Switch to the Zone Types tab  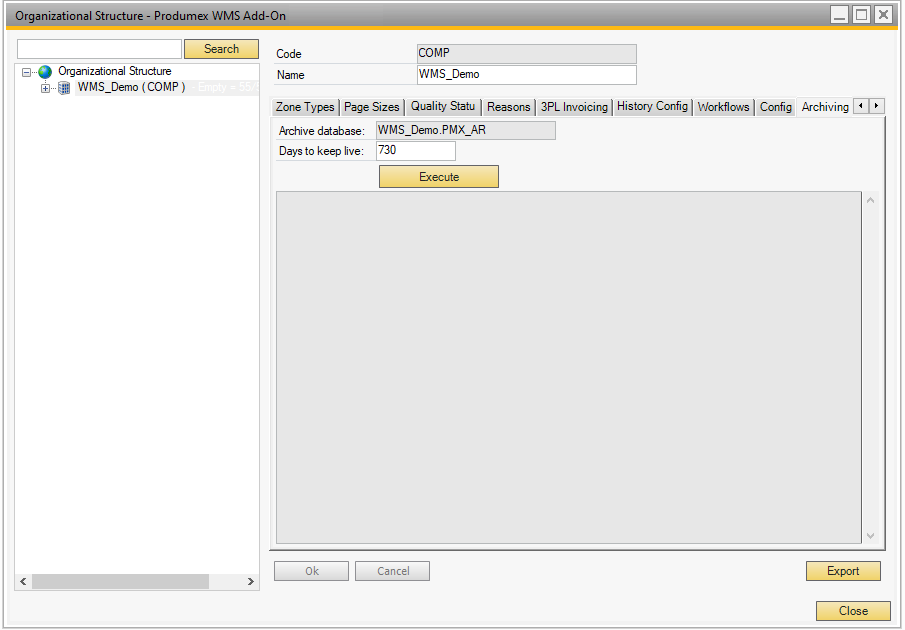(305, 106)
